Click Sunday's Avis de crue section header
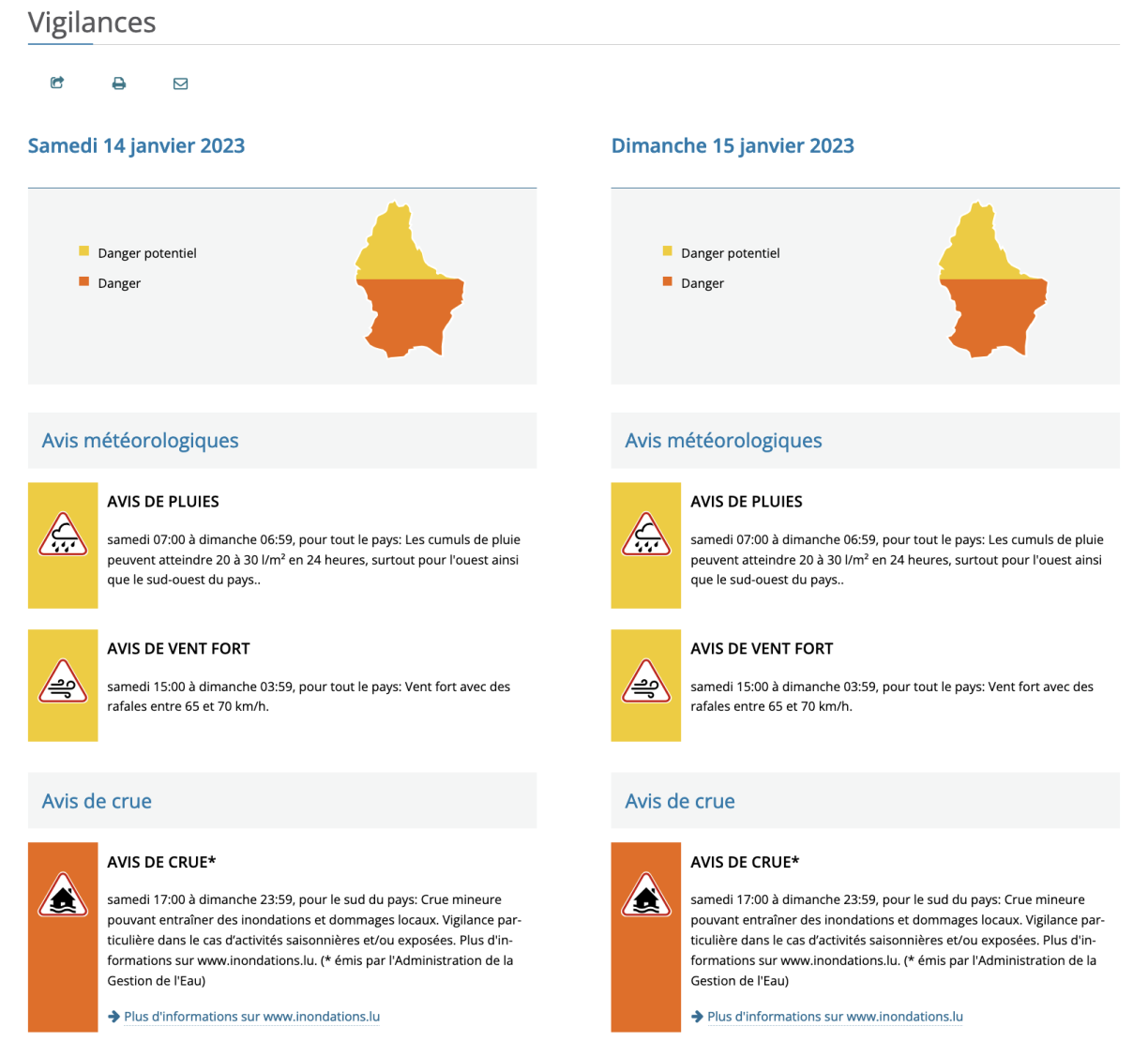Viewport: 1148px width, 1042px height. pyautogui.click(x=680, y=801)
